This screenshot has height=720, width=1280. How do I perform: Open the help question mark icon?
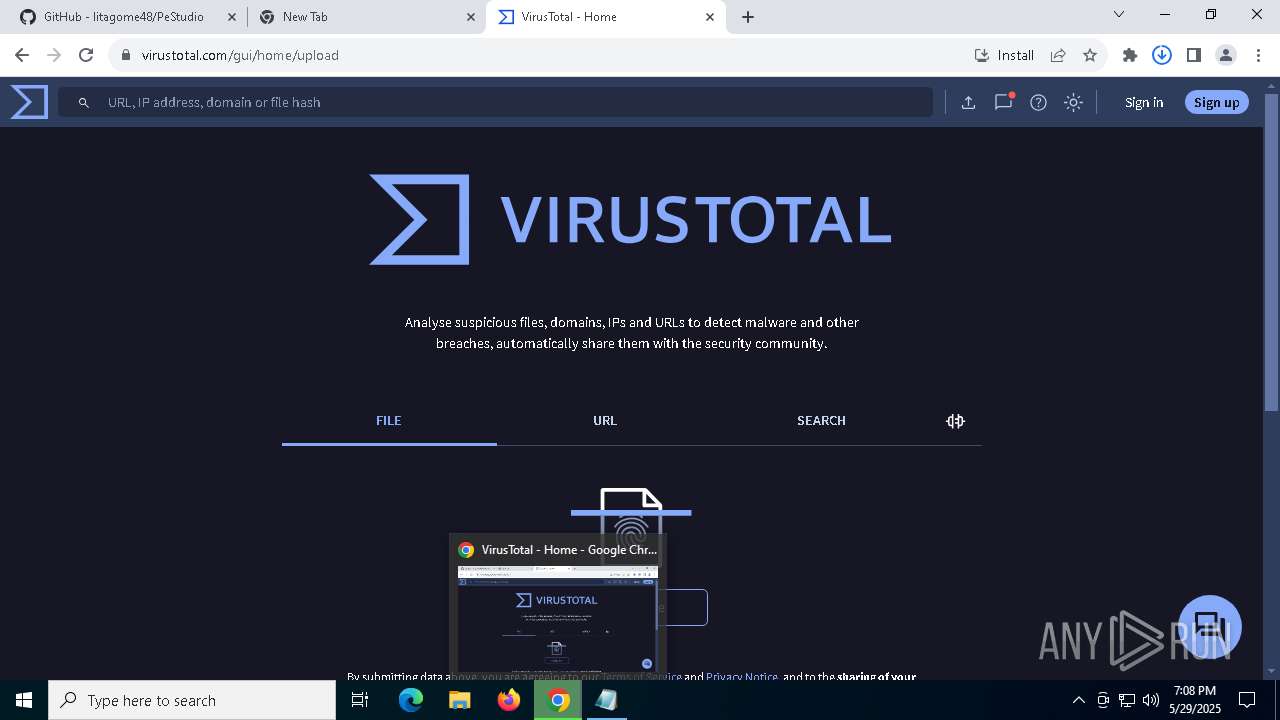click(x=1038, y=102)
